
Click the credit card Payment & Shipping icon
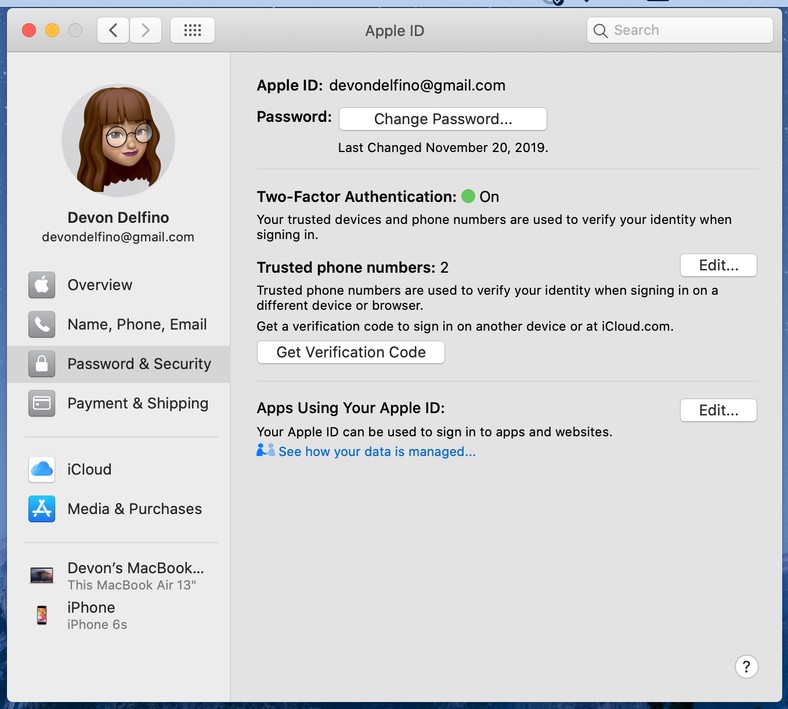42,404
